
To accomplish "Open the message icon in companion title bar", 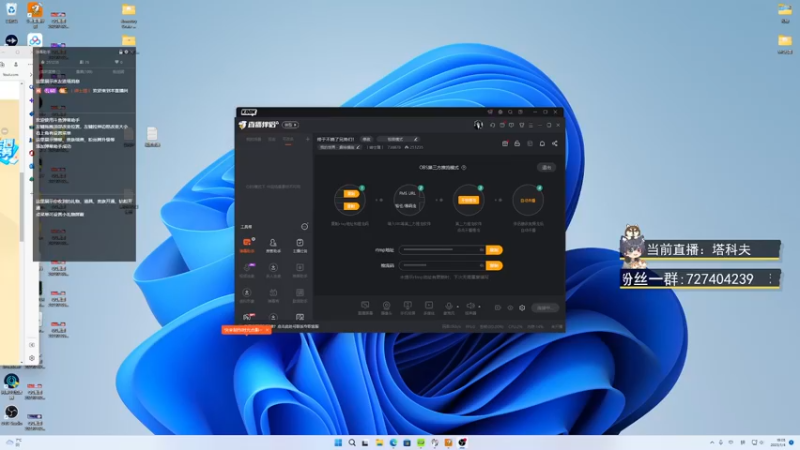I will (512, 125).
